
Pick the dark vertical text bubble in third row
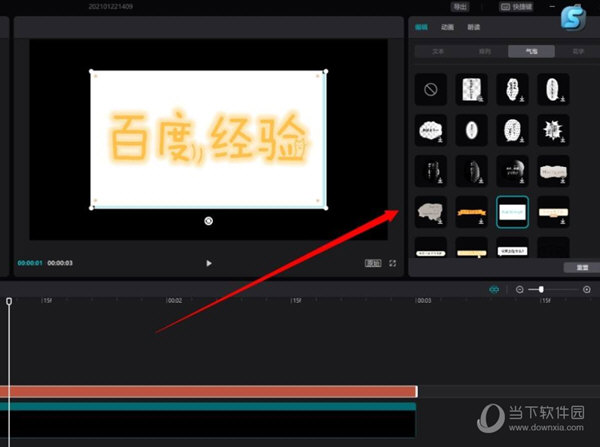(x=431, y=171)
